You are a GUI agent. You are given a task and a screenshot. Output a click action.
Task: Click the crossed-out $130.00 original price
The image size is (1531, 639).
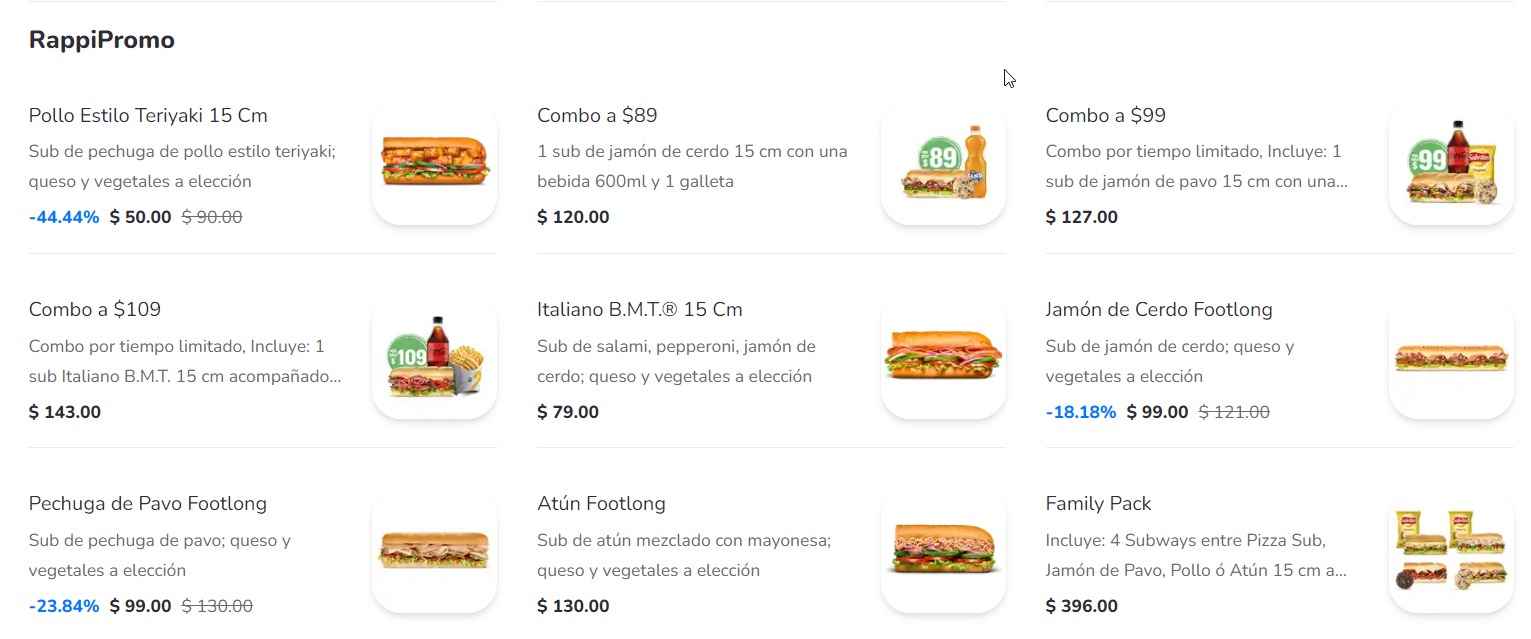pyautogui.click(x=216, y=605)
